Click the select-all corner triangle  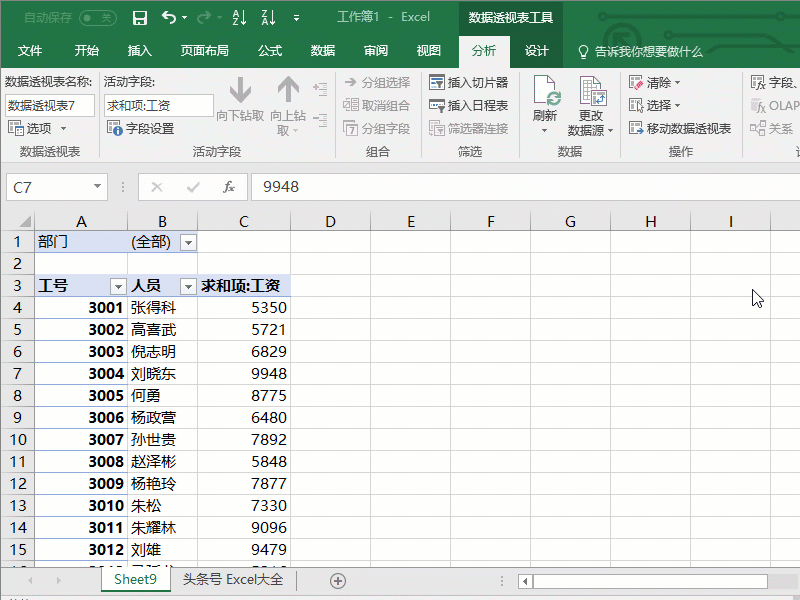pyautogui.click(x=24, y=221)
